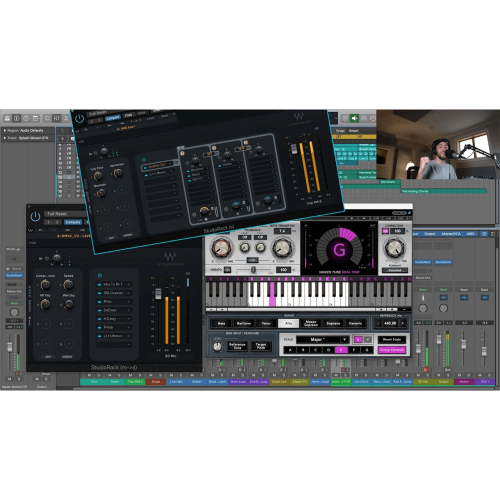Select the Generic range
The image size is (500, 500).
pyautogui.click(x=355, y=323)
